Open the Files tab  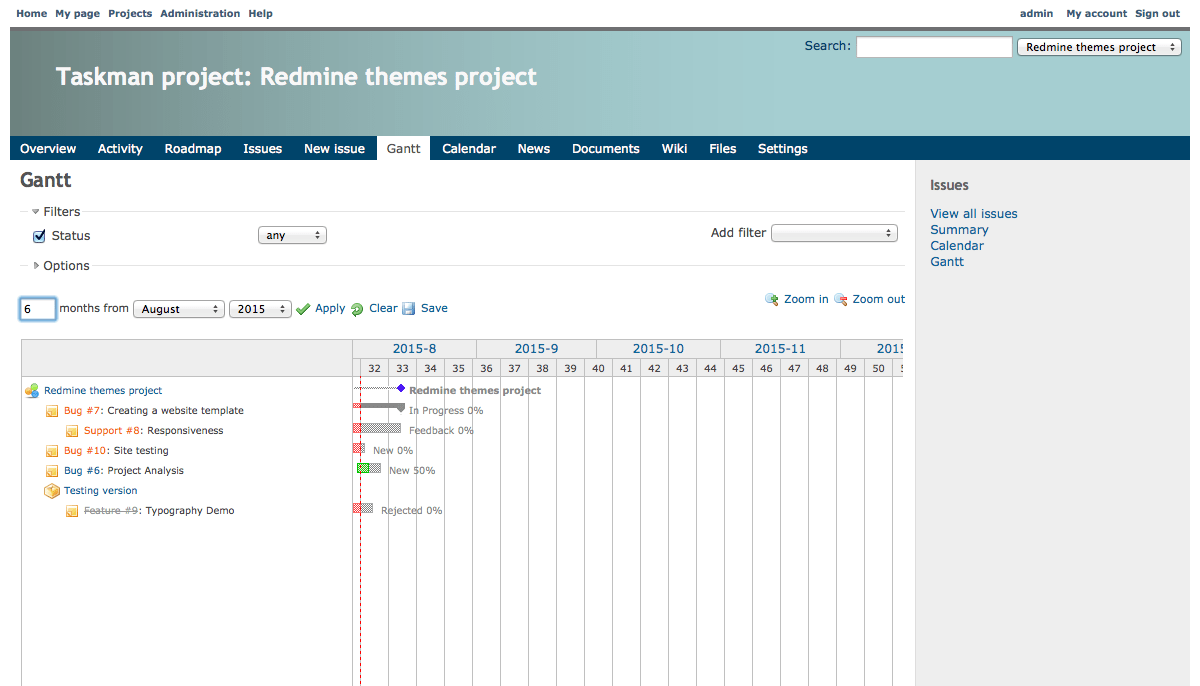723,148
